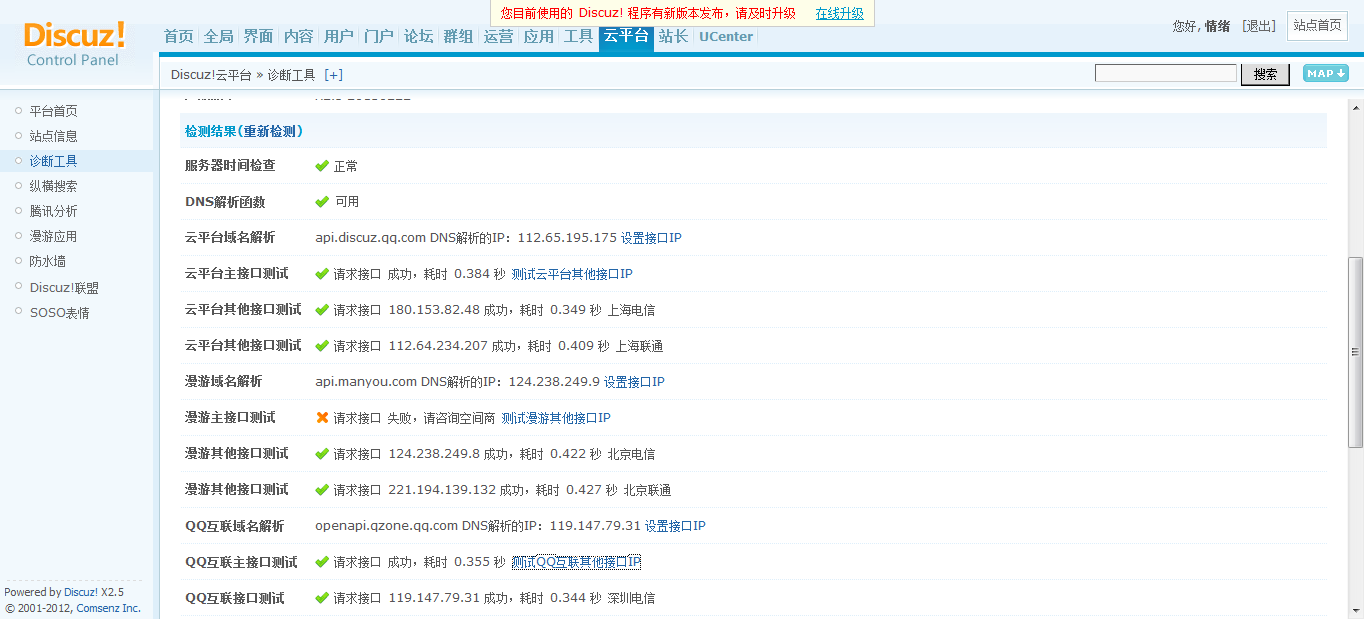
Task: Click the red failure X icon
Action: click(322, 418)
